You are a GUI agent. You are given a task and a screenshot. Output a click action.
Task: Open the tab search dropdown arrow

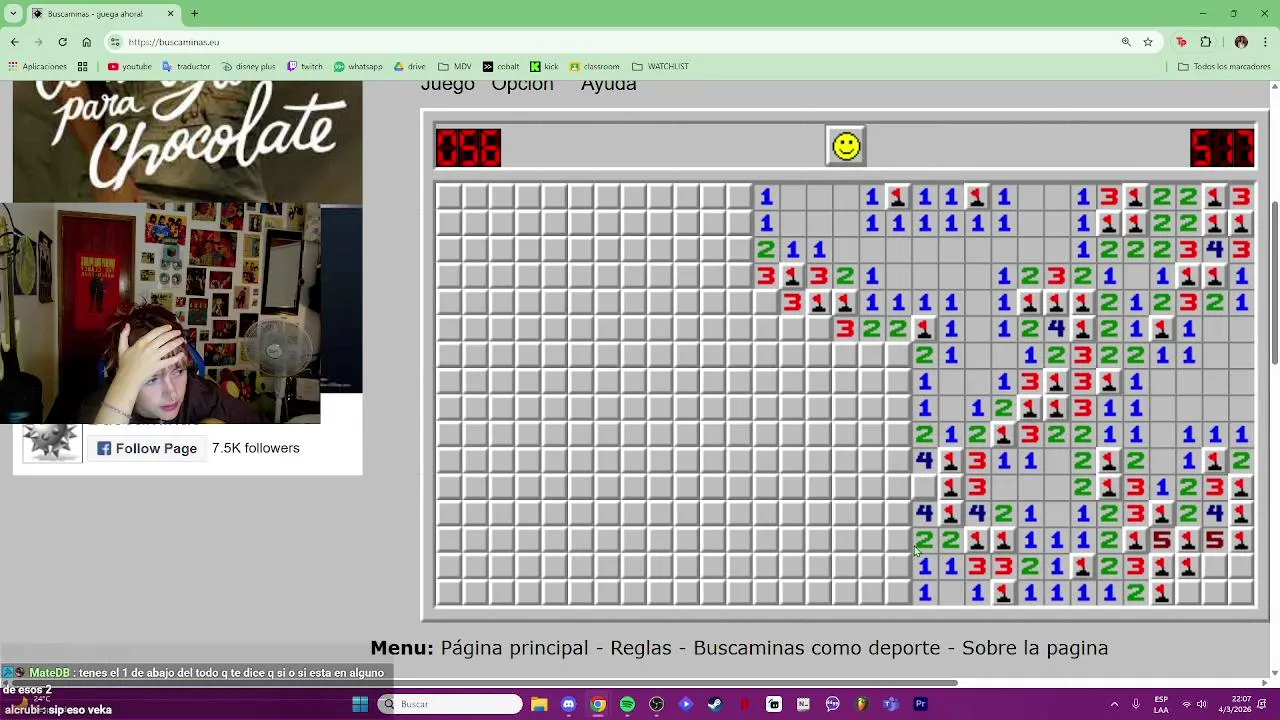pos(14,14)
